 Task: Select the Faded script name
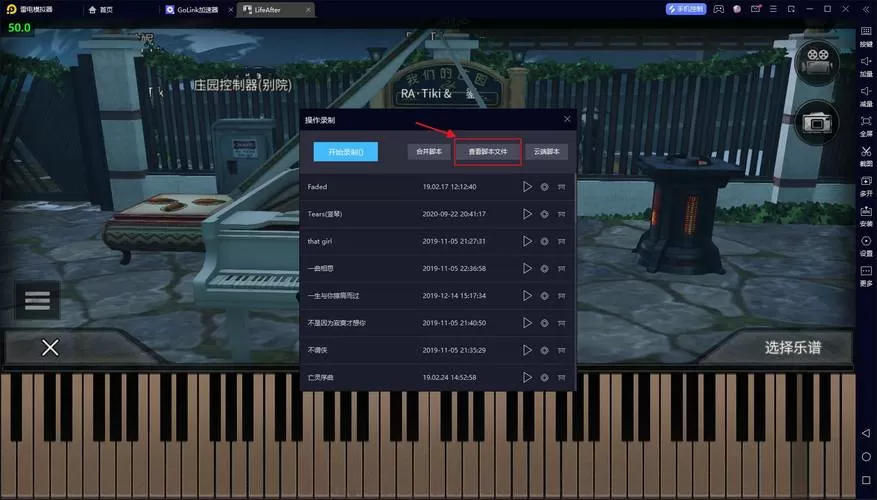tap(317, 187)
